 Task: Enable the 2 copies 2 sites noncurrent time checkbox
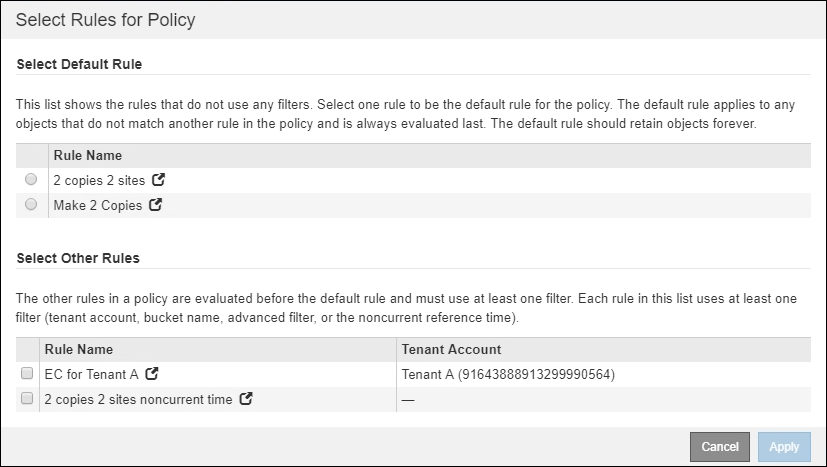click(27, 399)
